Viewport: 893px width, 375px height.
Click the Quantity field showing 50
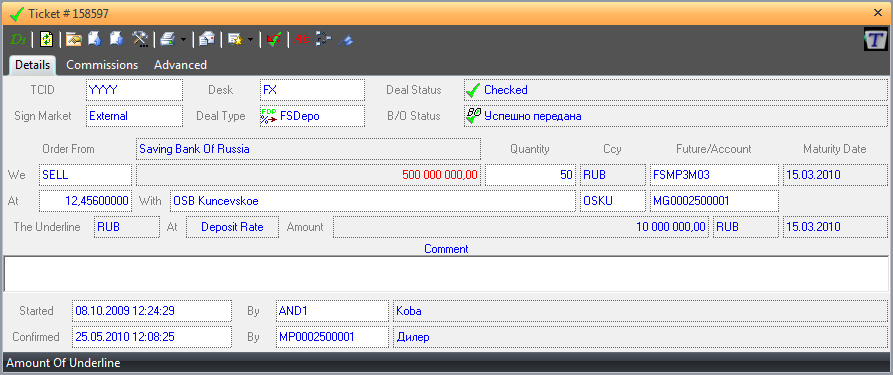(530, 175)
